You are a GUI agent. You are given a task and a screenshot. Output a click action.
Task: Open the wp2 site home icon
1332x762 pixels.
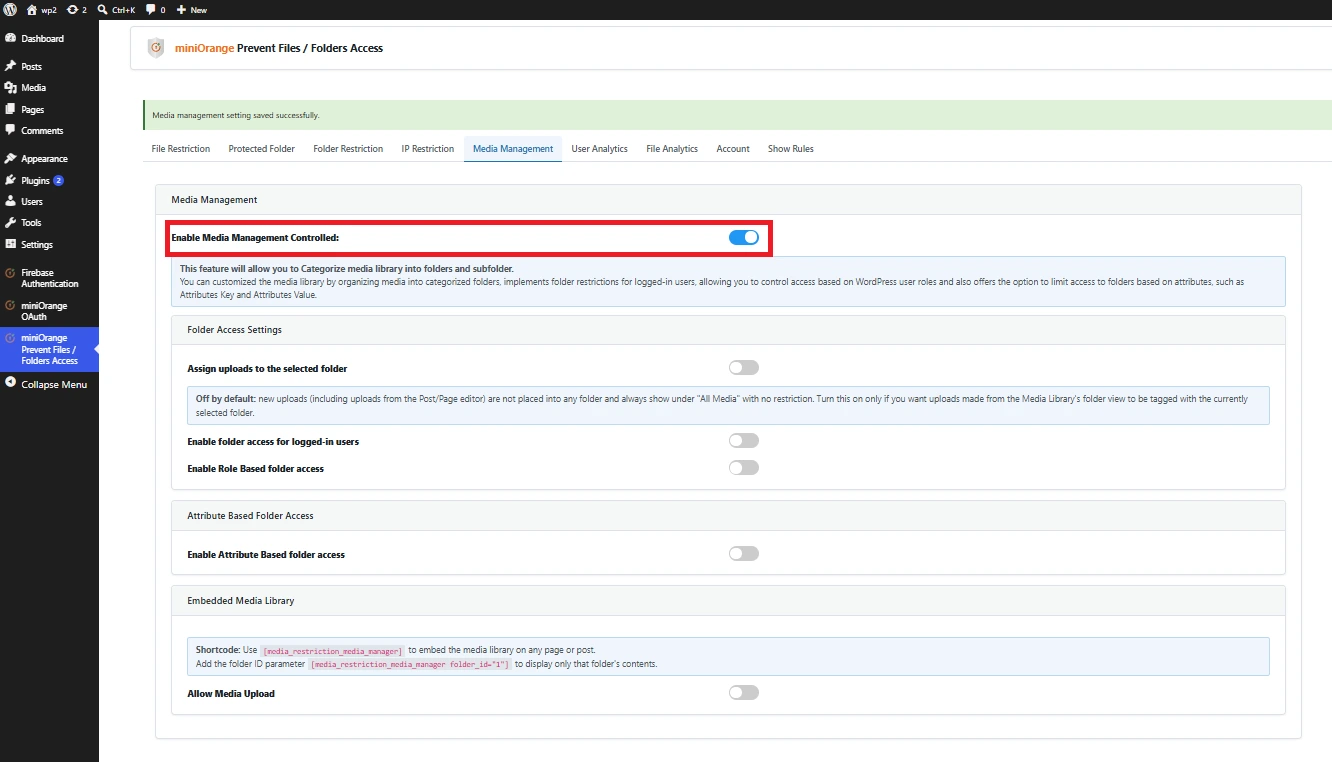coord(32,9)
